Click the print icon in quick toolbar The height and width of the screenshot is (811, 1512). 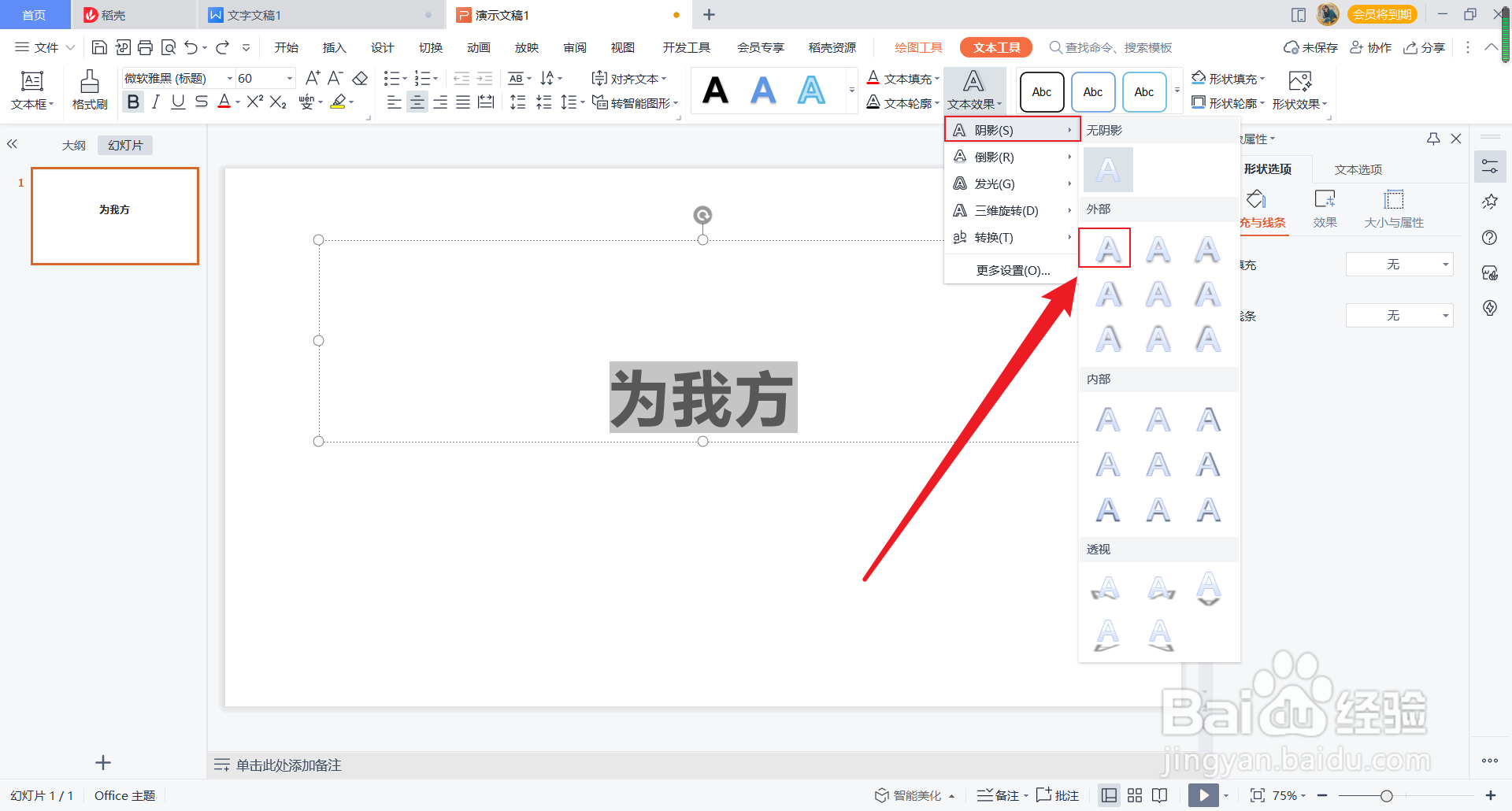(x=145, y=47)
